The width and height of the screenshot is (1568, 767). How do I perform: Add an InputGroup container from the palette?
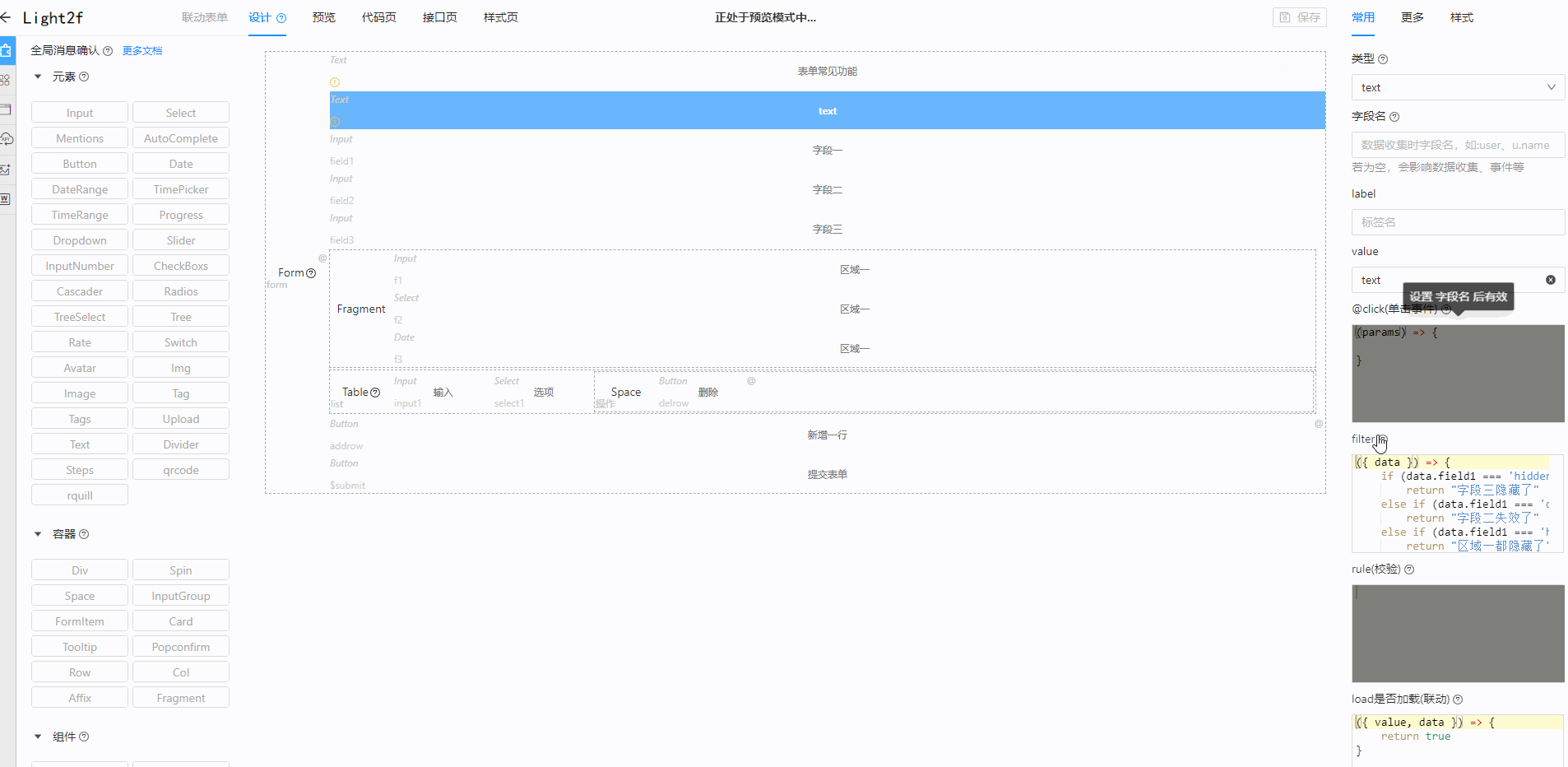(x=181, y=596)
